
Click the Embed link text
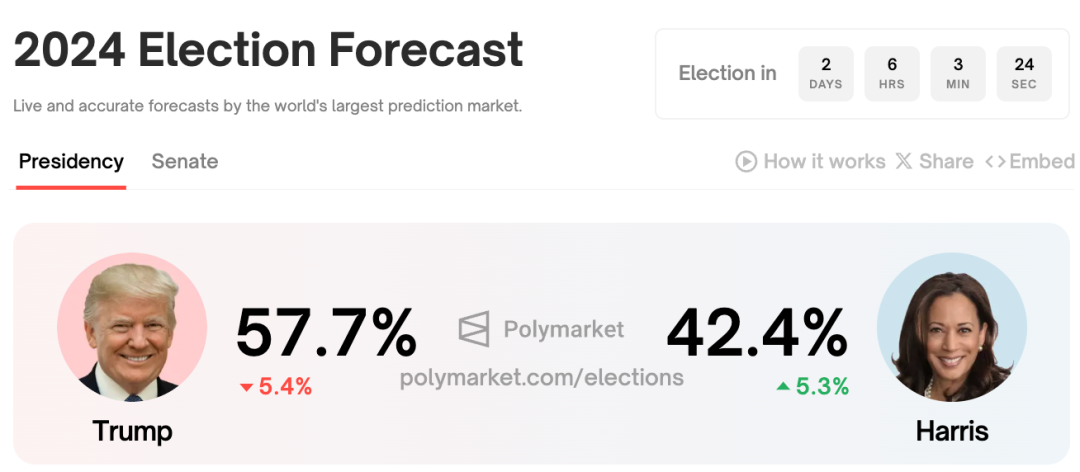(x=1042, y=161)
